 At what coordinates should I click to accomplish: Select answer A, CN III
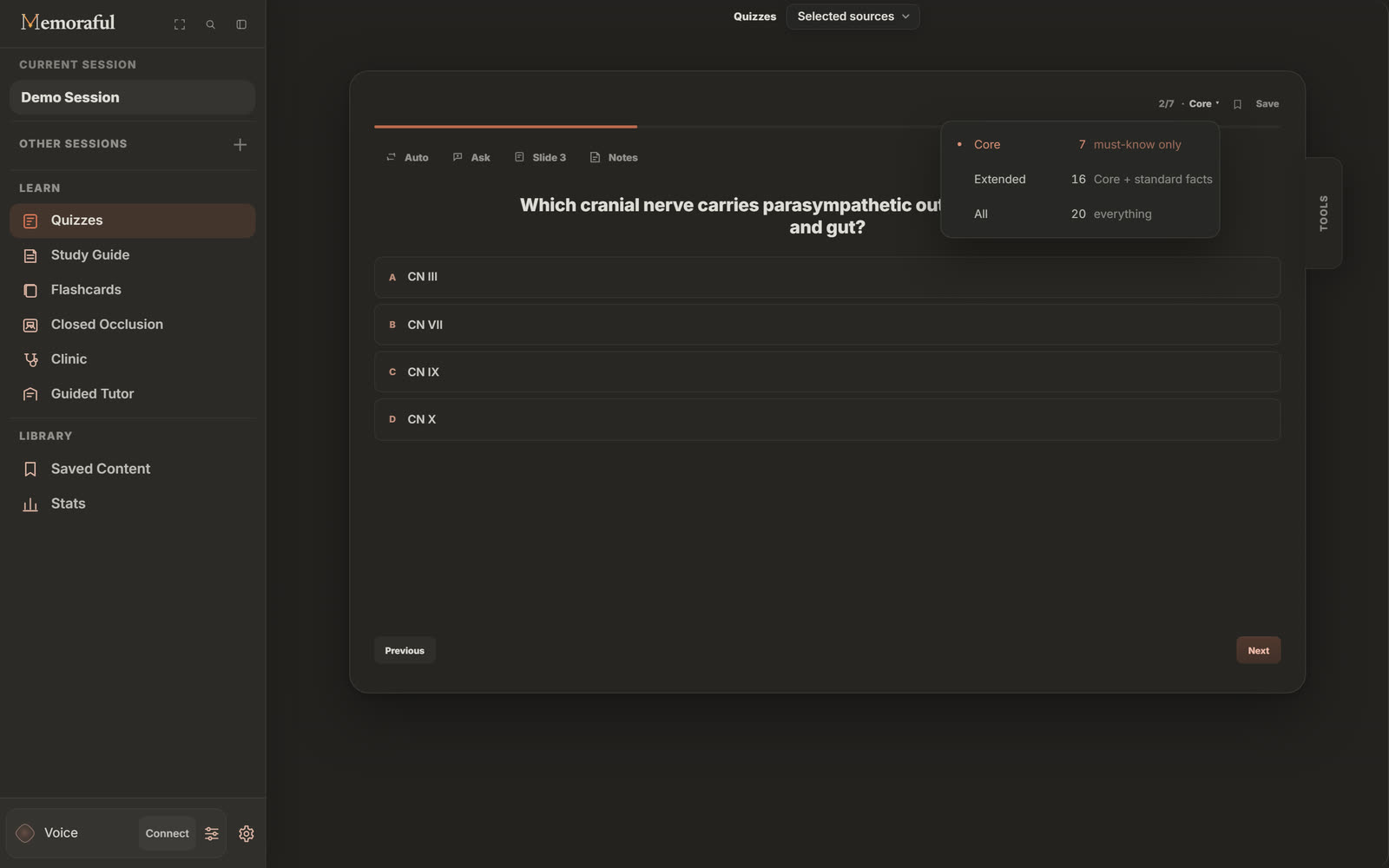pyautogui.click(x=827, y=277)
